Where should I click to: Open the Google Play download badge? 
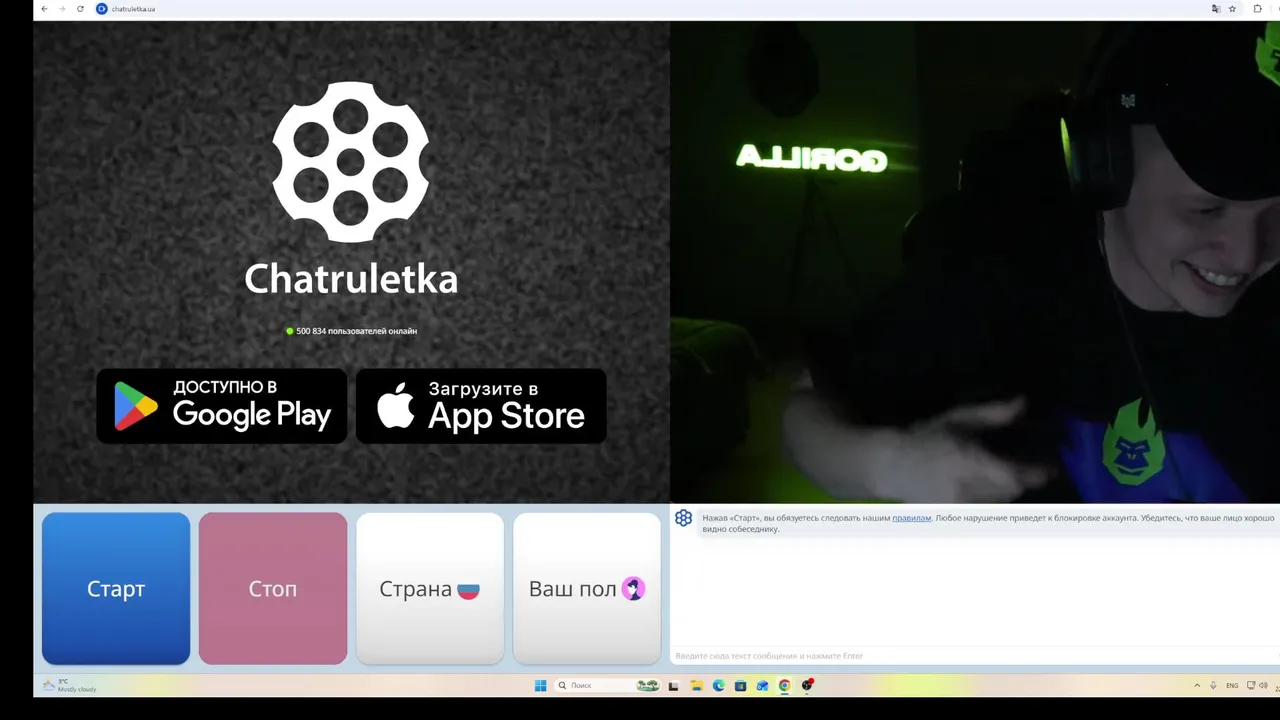[x=222, y=406]
